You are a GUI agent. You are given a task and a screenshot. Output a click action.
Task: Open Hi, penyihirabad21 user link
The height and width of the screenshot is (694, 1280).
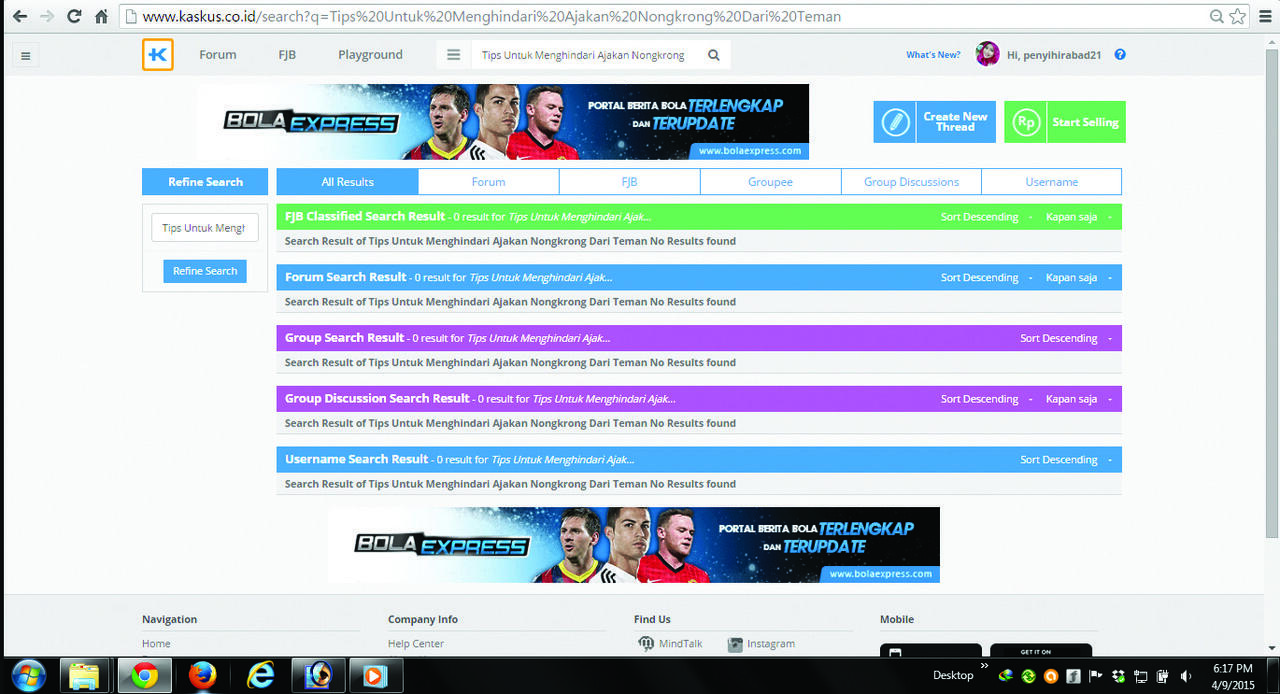point(1054,55)
